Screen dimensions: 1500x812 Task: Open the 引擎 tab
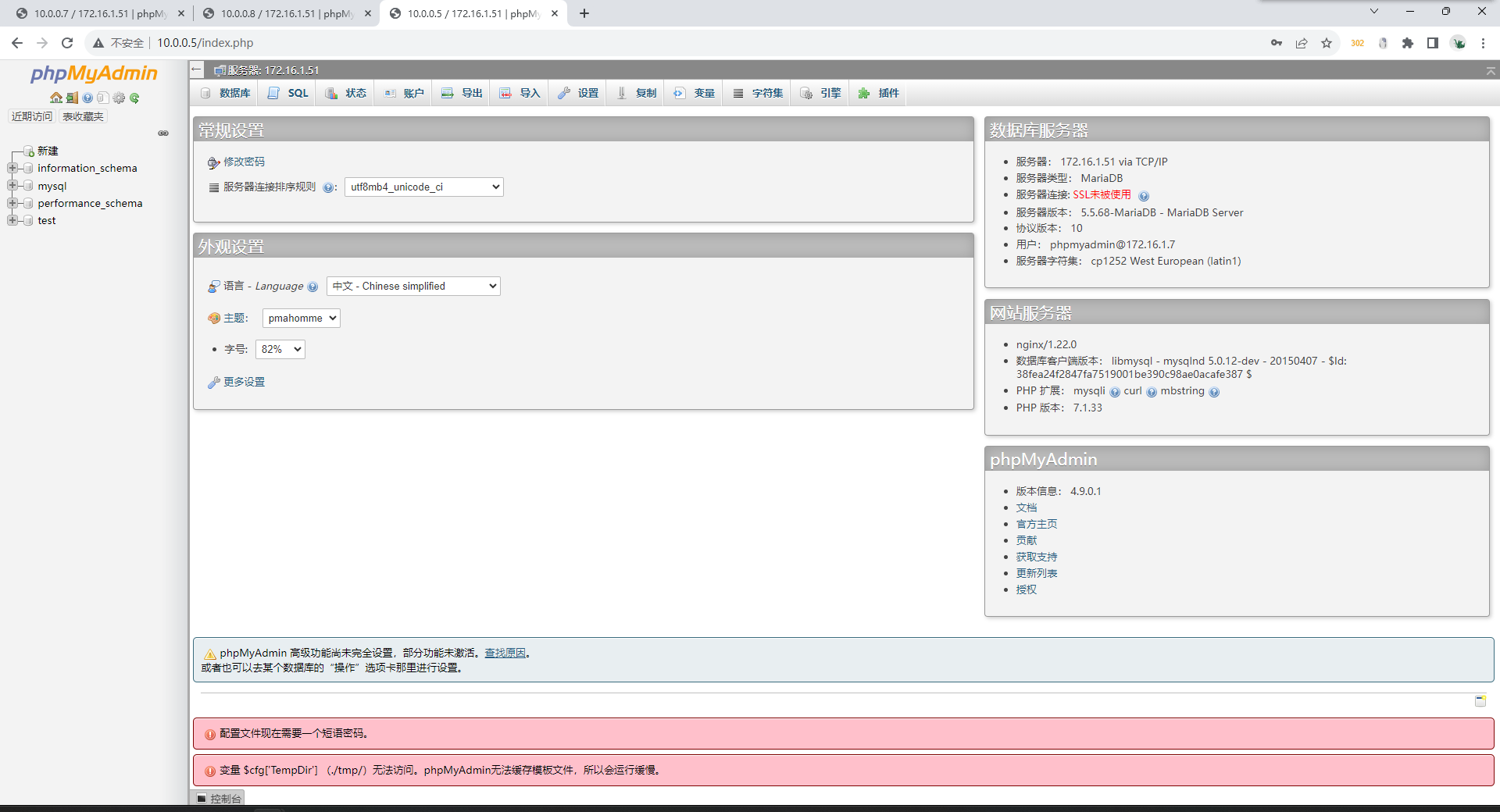coord(820,93)
